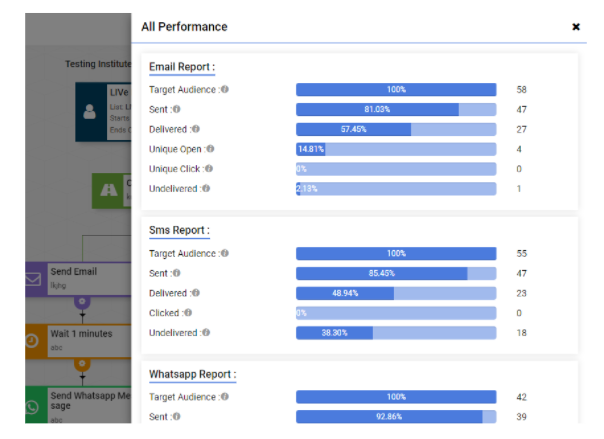Click the Sms Delivered 48.94% progress bar
Screen dimensions: 604x439
[396, 293]
